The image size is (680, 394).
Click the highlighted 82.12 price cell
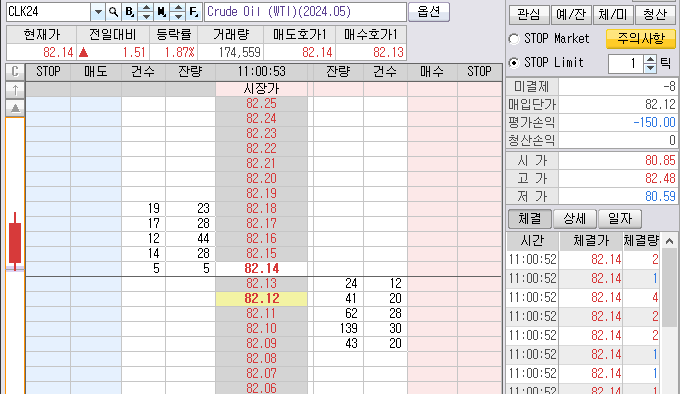262,299
